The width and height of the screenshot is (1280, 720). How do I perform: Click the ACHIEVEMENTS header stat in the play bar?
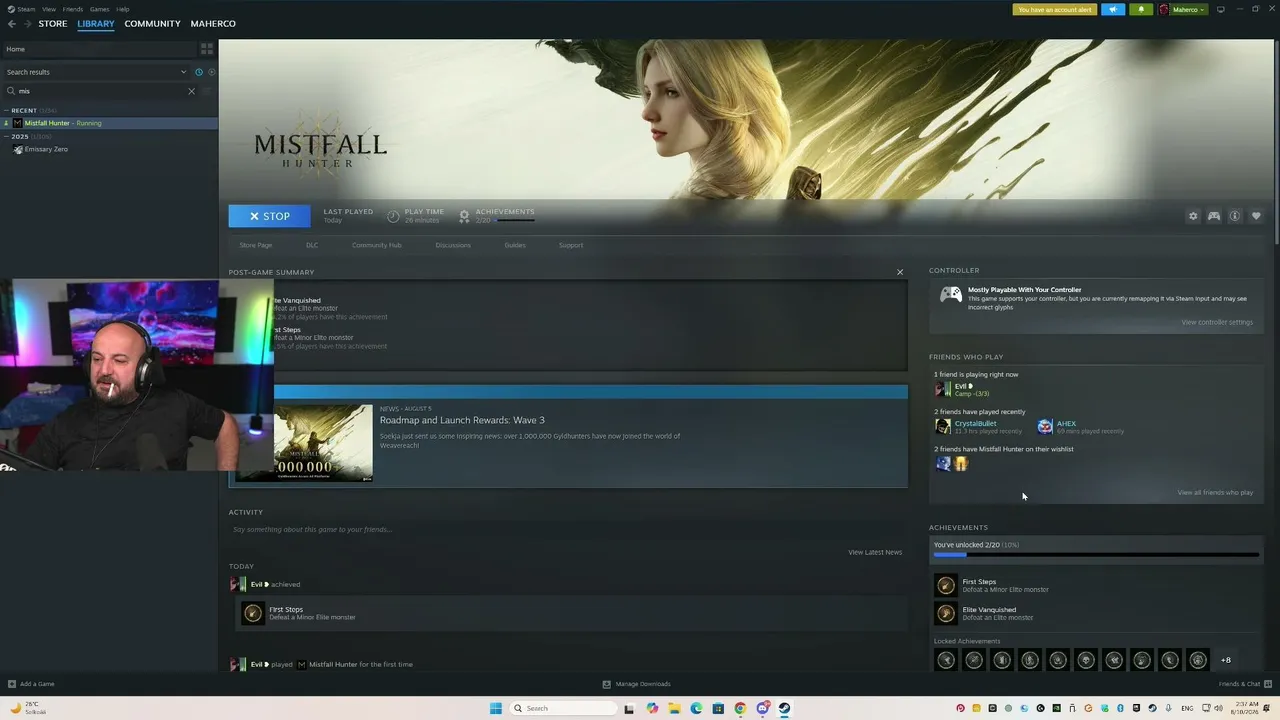[497, 216]
